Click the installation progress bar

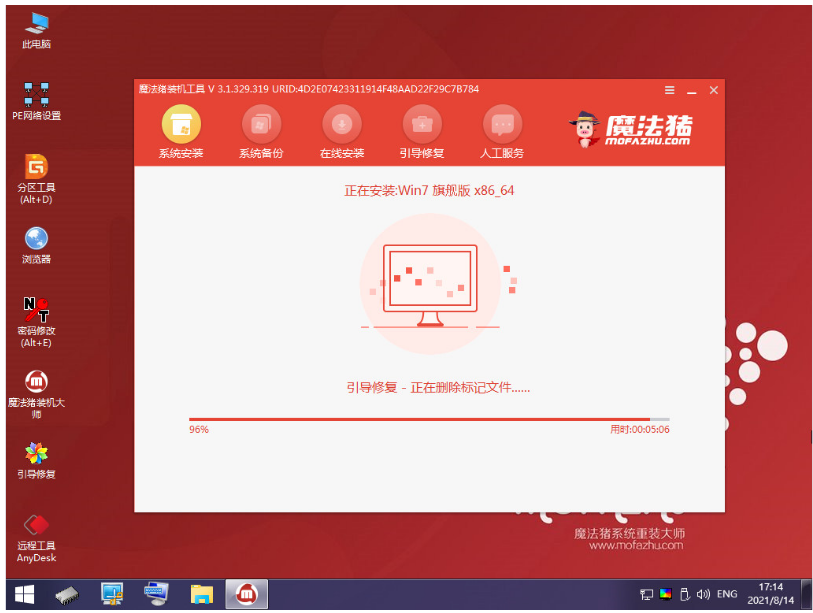(x=429, y=419)
